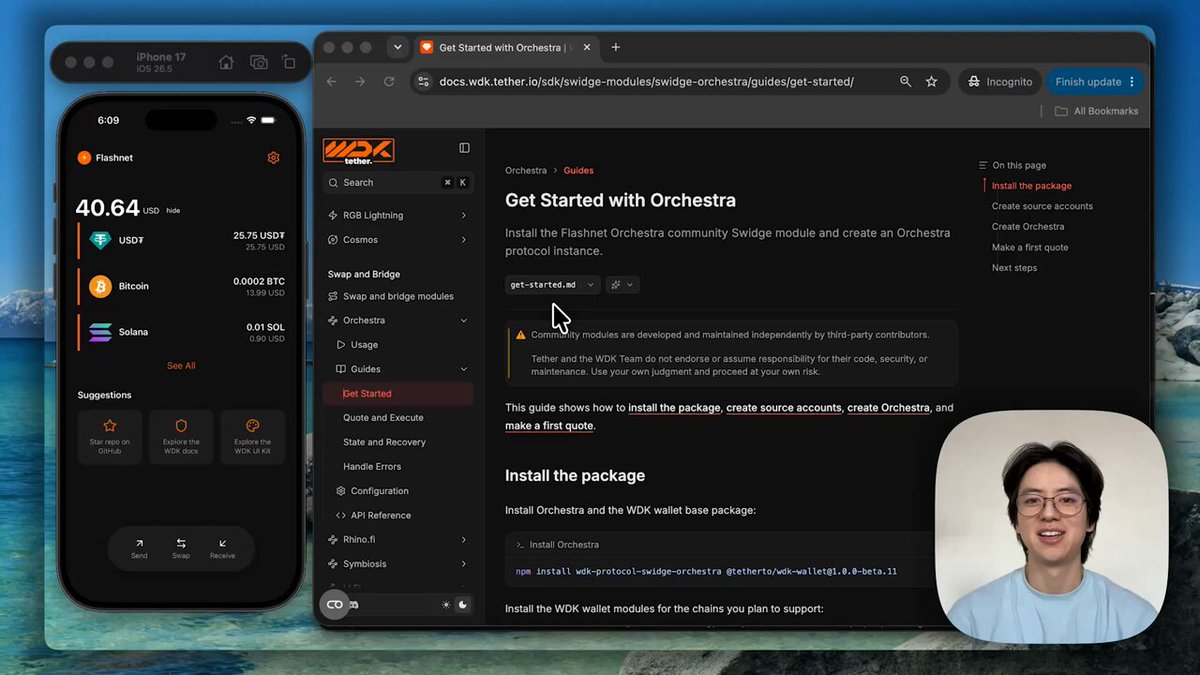
Task: Click the docs Search field
Action: [x=398, y=183]
